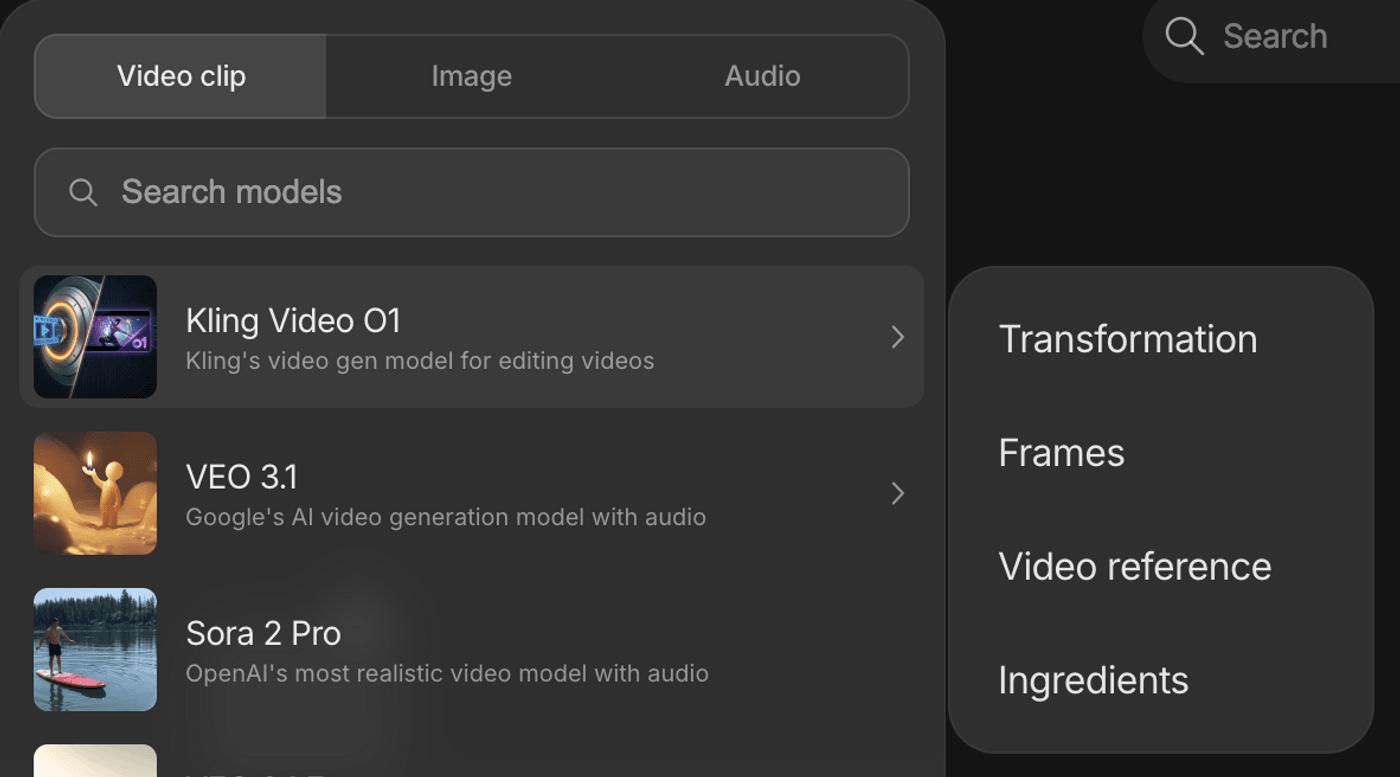Select the Ingredients option
Screen dimensions: 1400x777
tap(1093, 680)
